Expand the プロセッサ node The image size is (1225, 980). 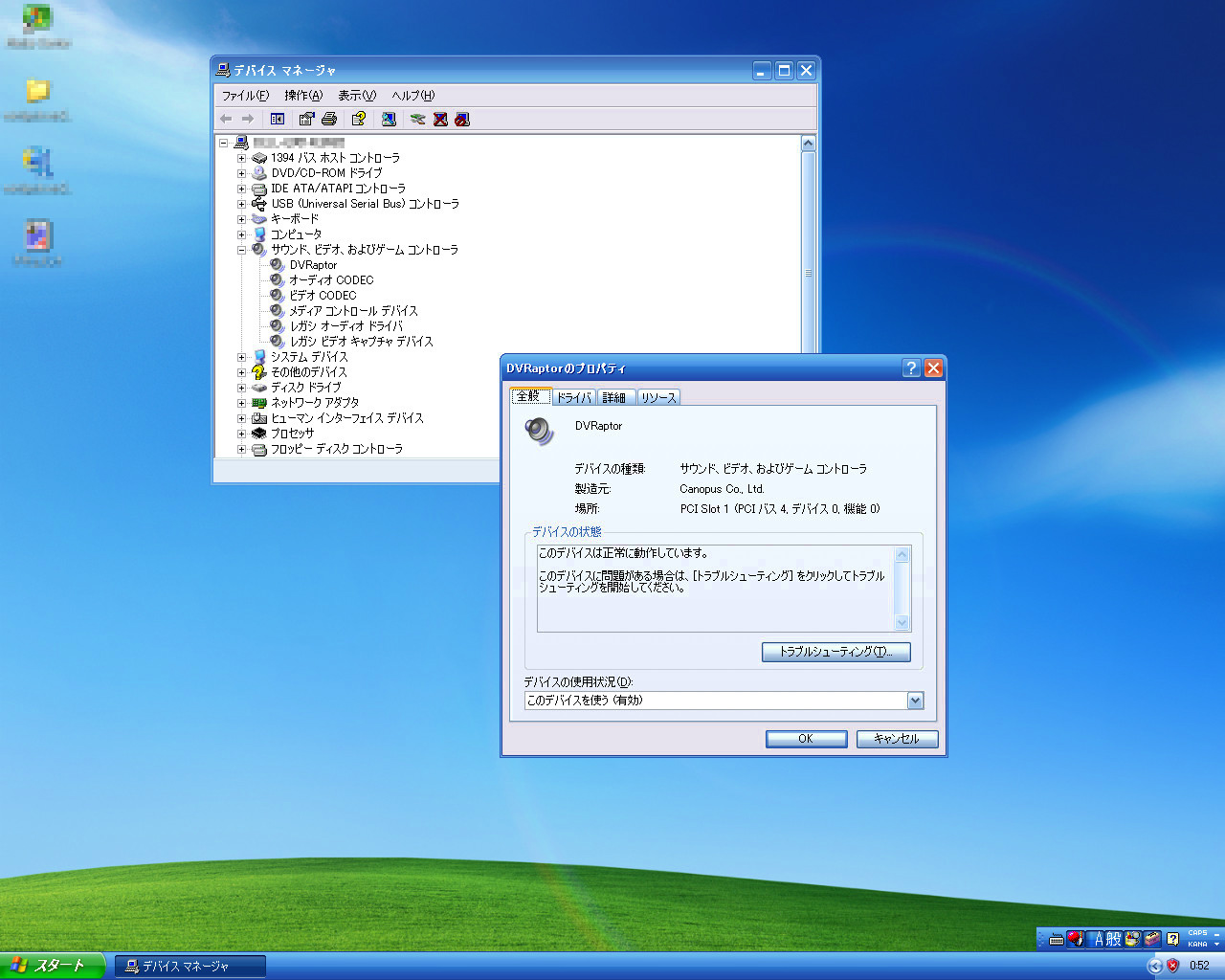[x=241, y=434]
